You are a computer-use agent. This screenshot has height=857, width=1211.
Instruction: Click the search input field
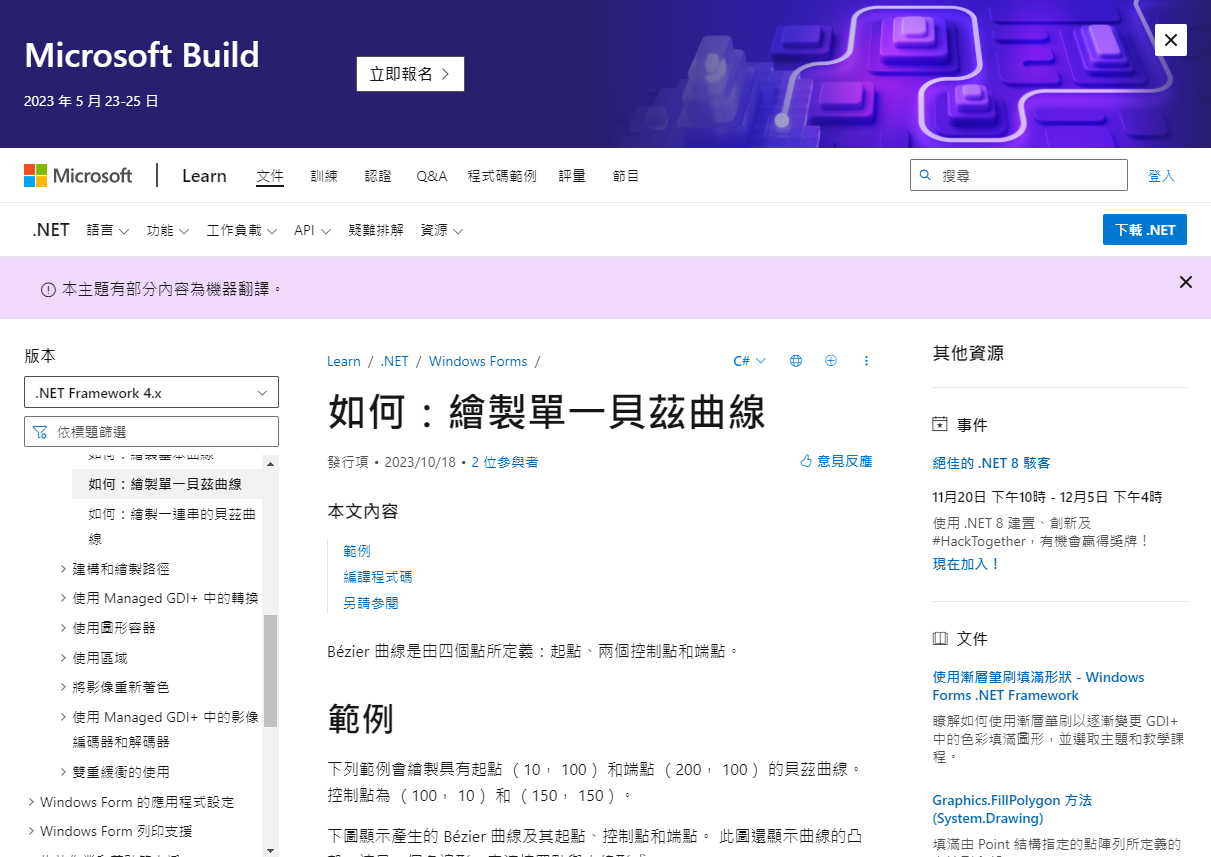(1019, 175)
